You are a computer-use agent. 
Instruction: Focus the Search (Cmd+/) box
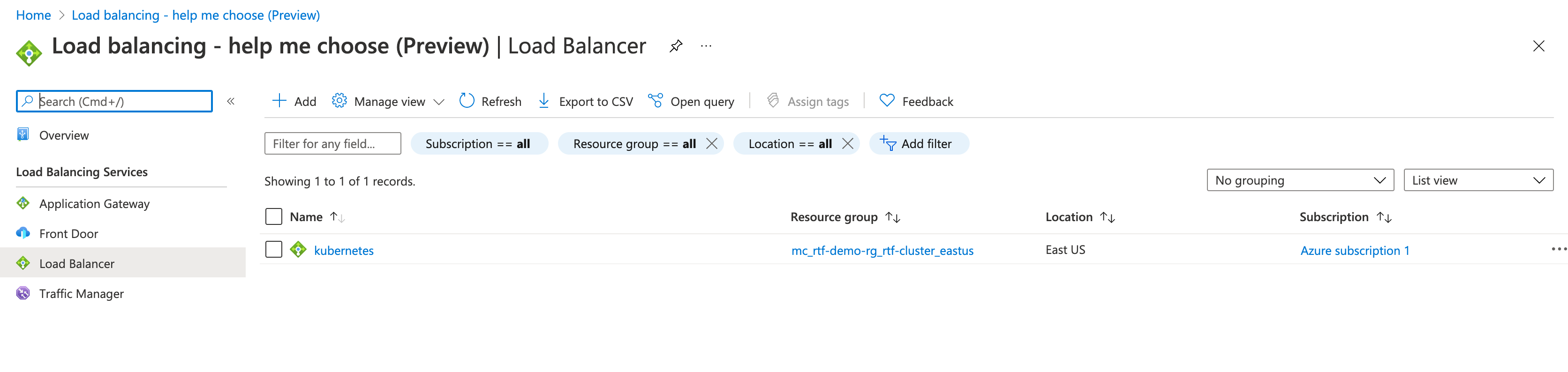(x=114, y=102)
